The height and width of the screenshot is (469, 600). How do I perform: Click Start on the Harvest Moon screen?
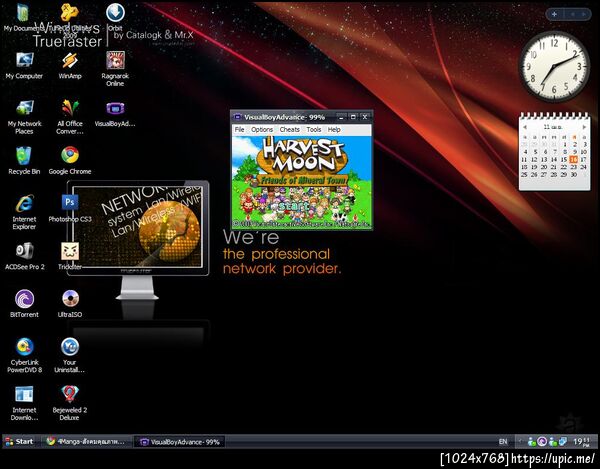click(x=293, y=207)
